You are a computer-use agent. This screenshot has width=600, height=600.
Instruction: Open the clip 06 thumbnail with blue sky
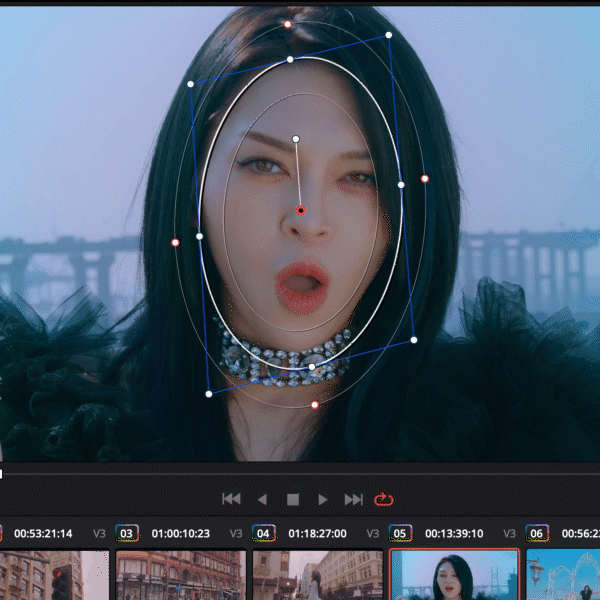click(563, 575)
